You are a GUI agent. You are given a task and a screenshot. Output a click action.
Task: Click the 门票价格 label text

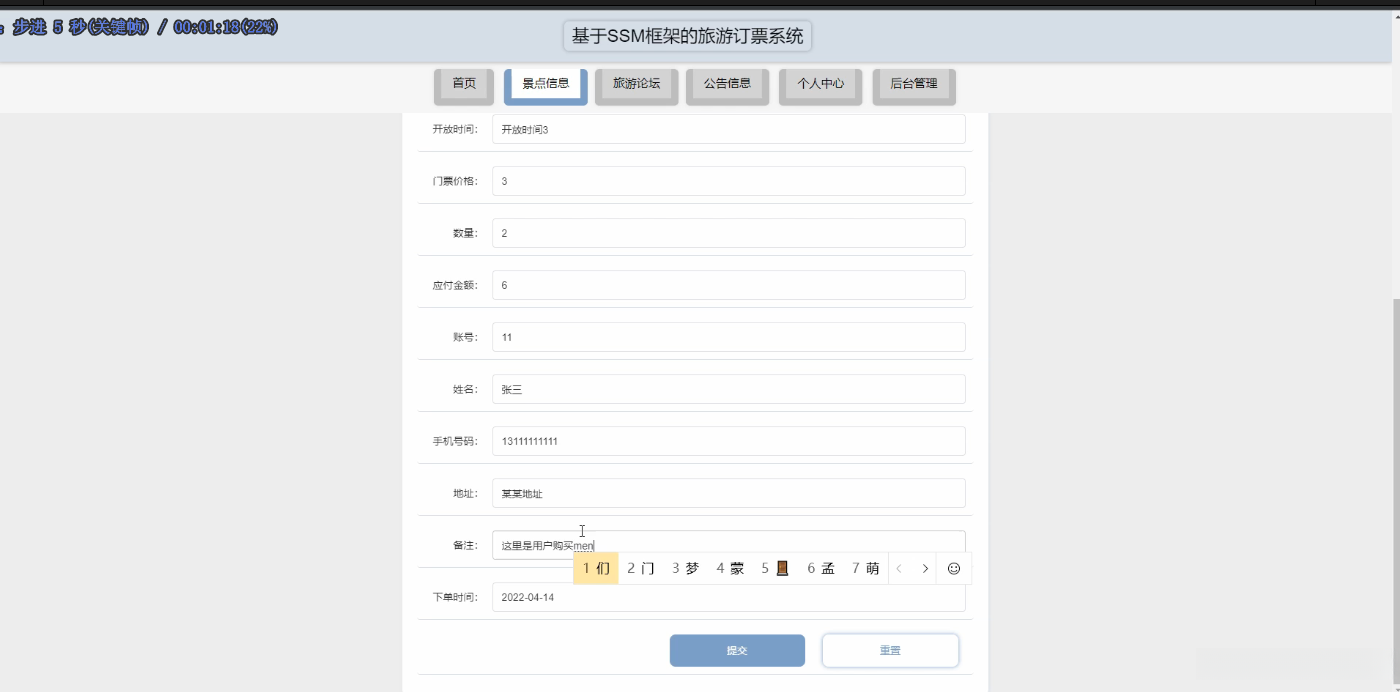pos(455,181)
